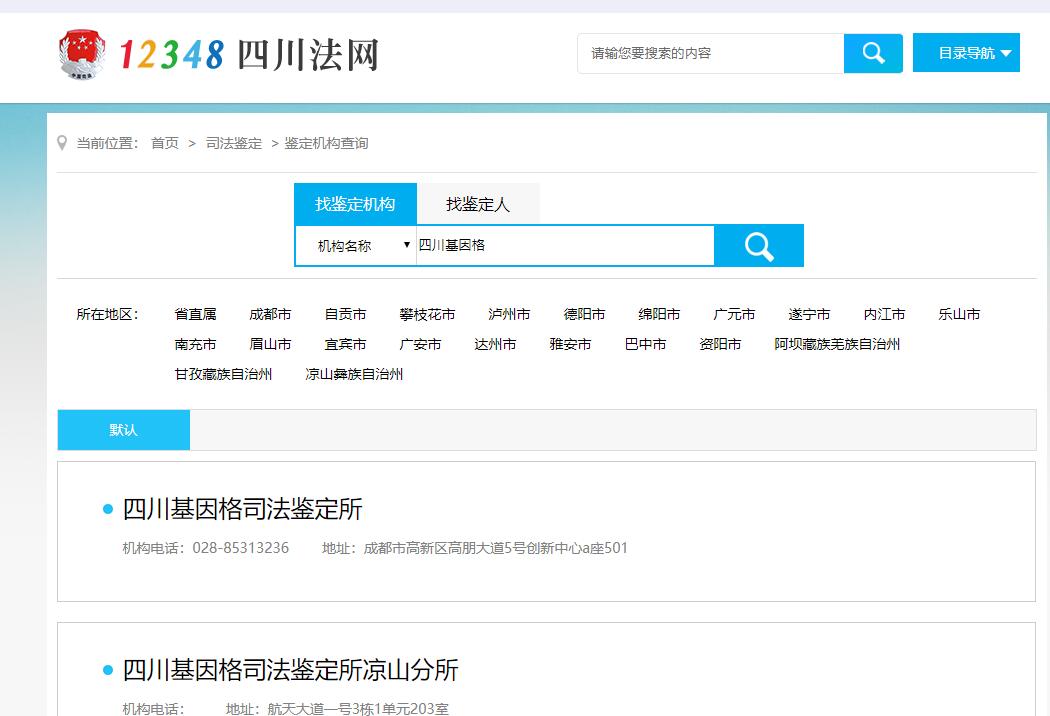Click address 成都市高新区高朋大道5号创新中心a座501
1050x716 pixels.
point(496,548)
